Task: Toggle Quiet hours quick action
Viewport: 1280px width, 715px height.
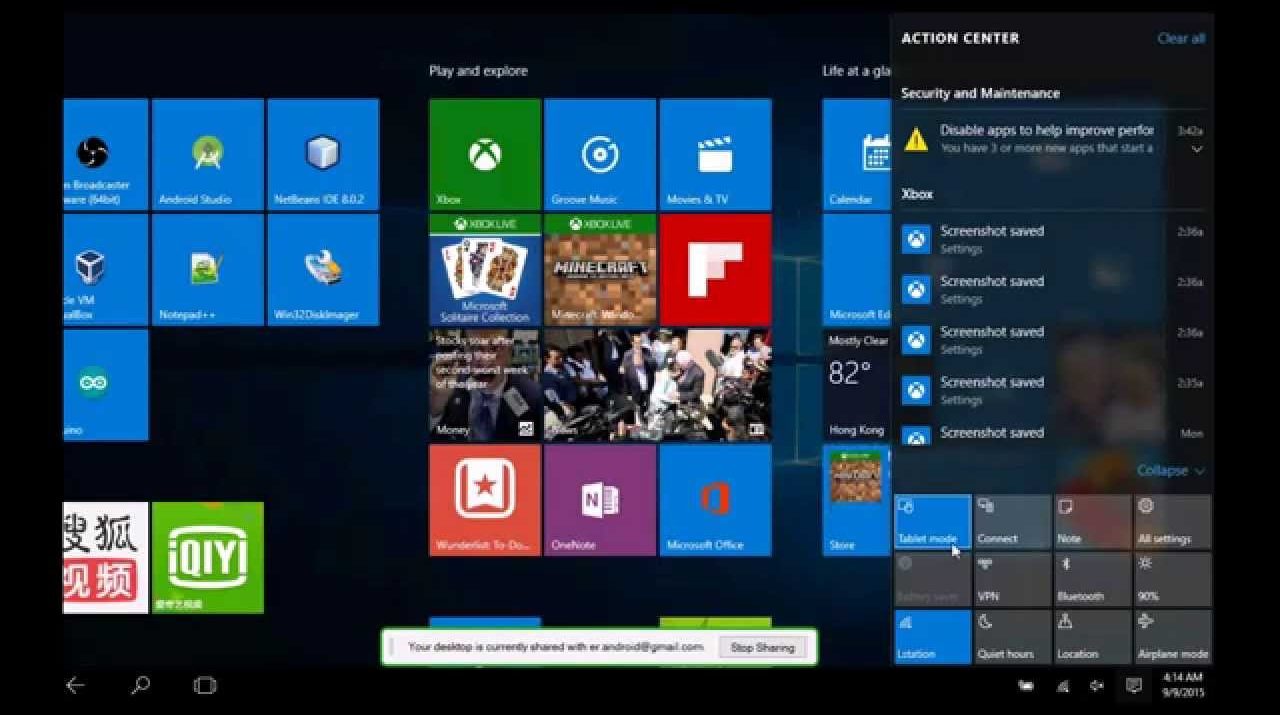Action: [x=1012, y=637]
